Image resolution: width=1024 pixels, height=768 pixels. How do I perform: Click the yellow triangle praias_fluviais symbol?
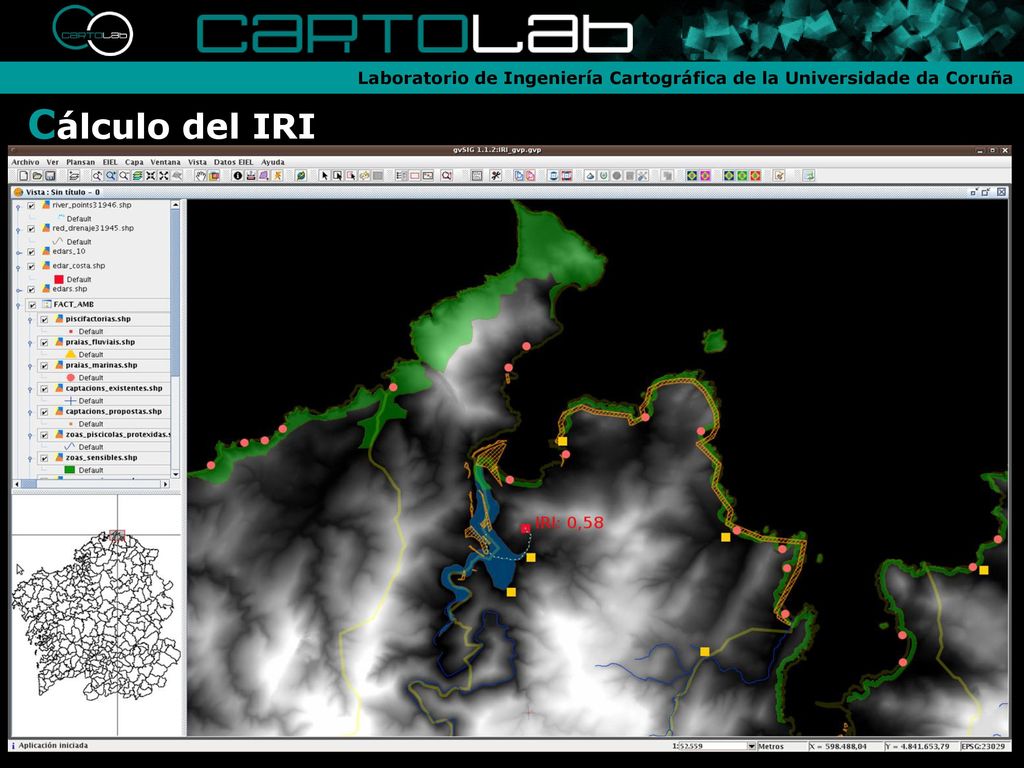[x=71, y=354]
